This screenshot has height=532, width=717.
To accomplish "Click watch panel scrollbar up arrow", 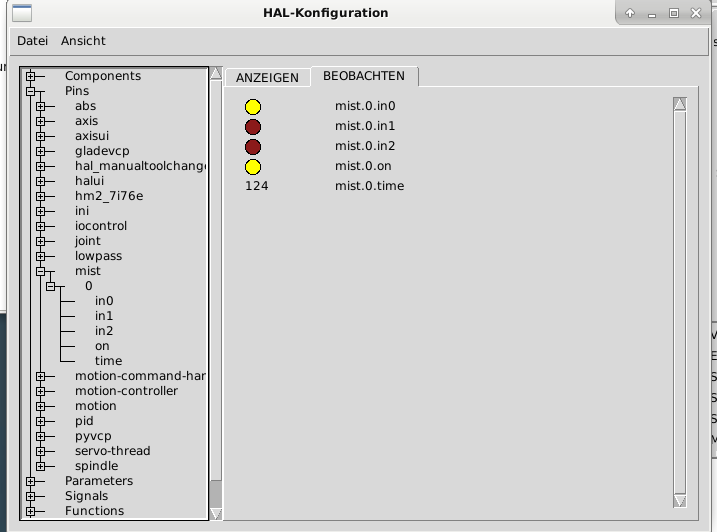I will pos(680,104).
